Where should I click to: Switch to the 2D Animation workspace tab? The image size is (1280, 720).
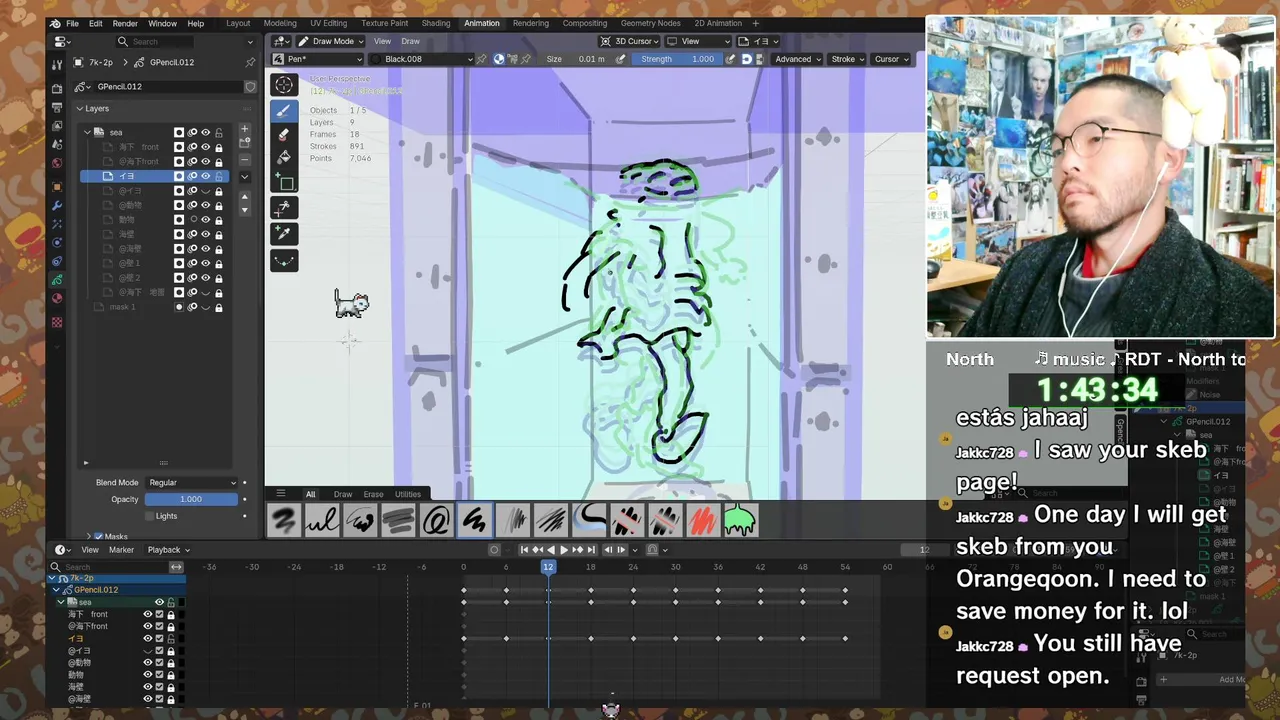click(718, 23)
